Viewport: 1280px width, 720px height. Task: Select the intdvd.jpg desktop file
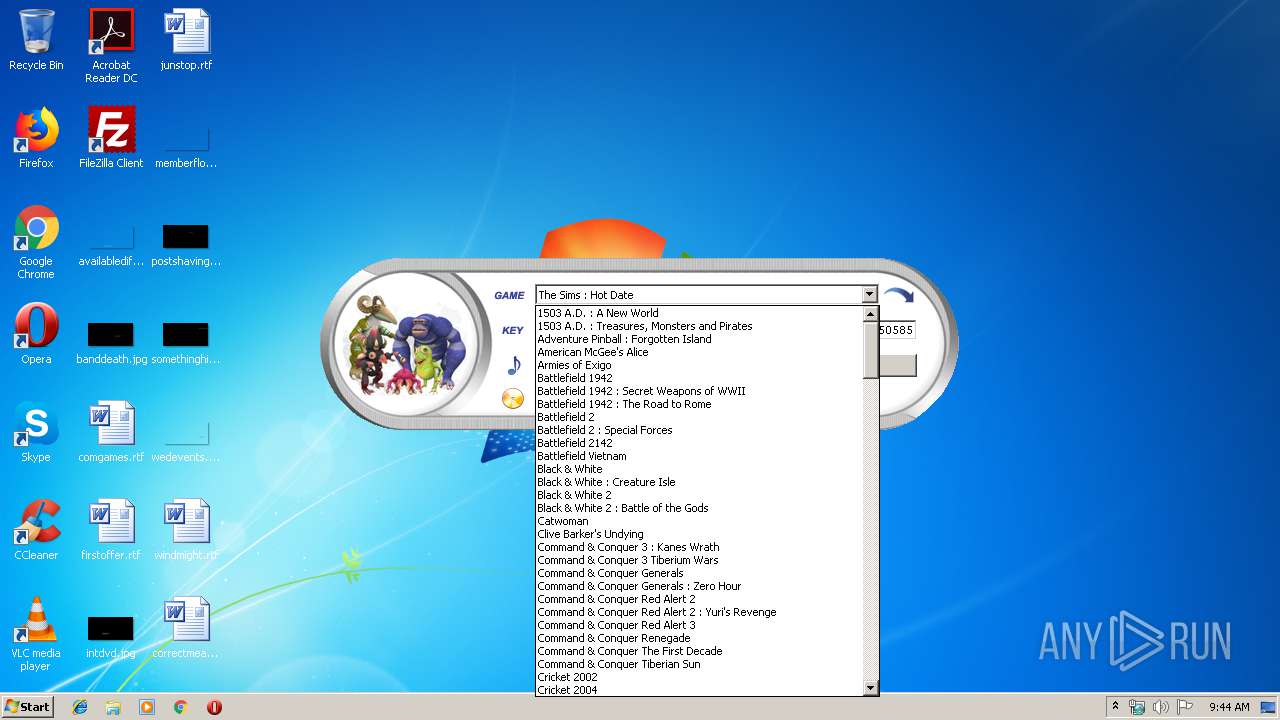click(111, 636)
